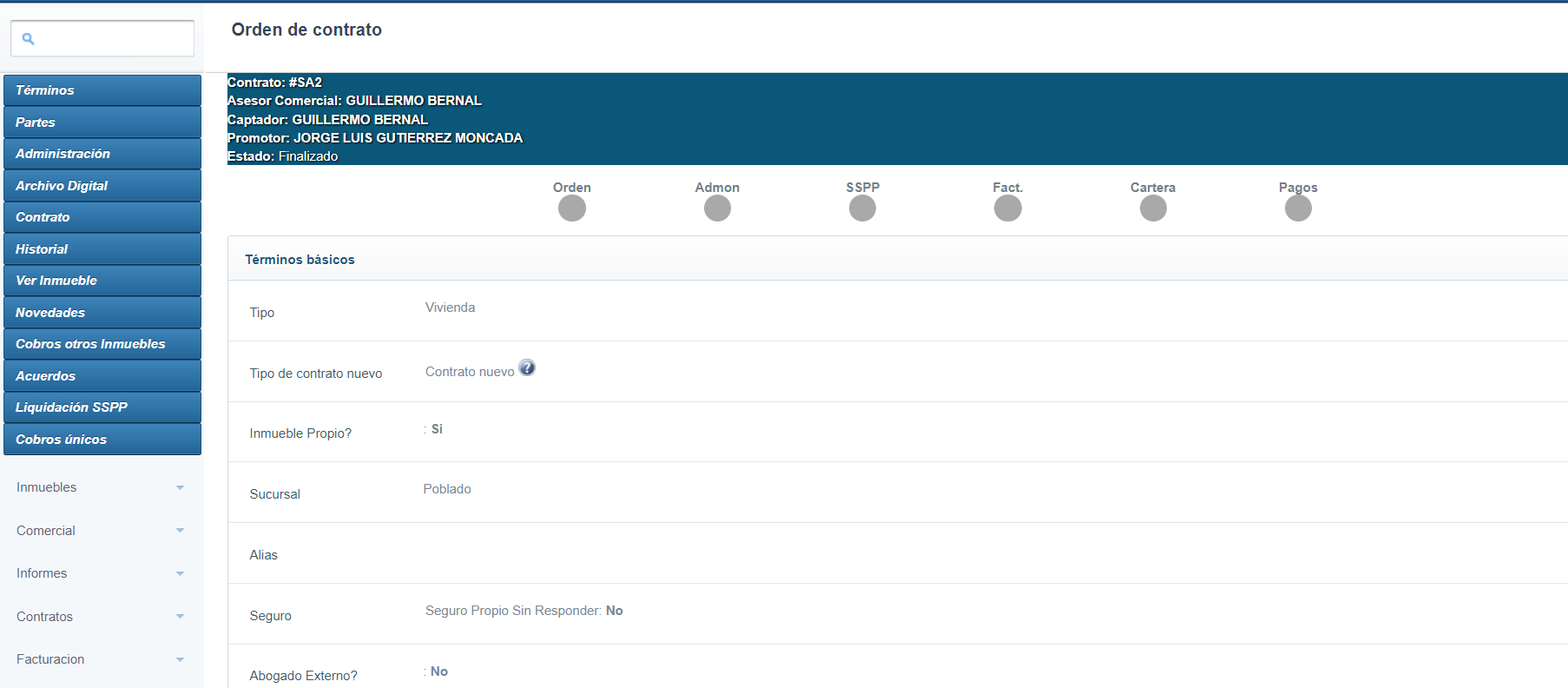Click the 'Estado: Finalizado' status text
The image size is (1568, 688).
click(x=282, y=156)
